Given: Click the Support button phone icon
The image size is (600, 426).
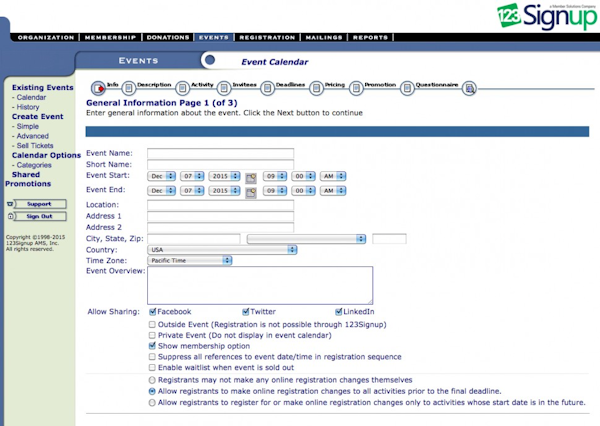Looking at the screenshot, I should click(x=10, y=204).
